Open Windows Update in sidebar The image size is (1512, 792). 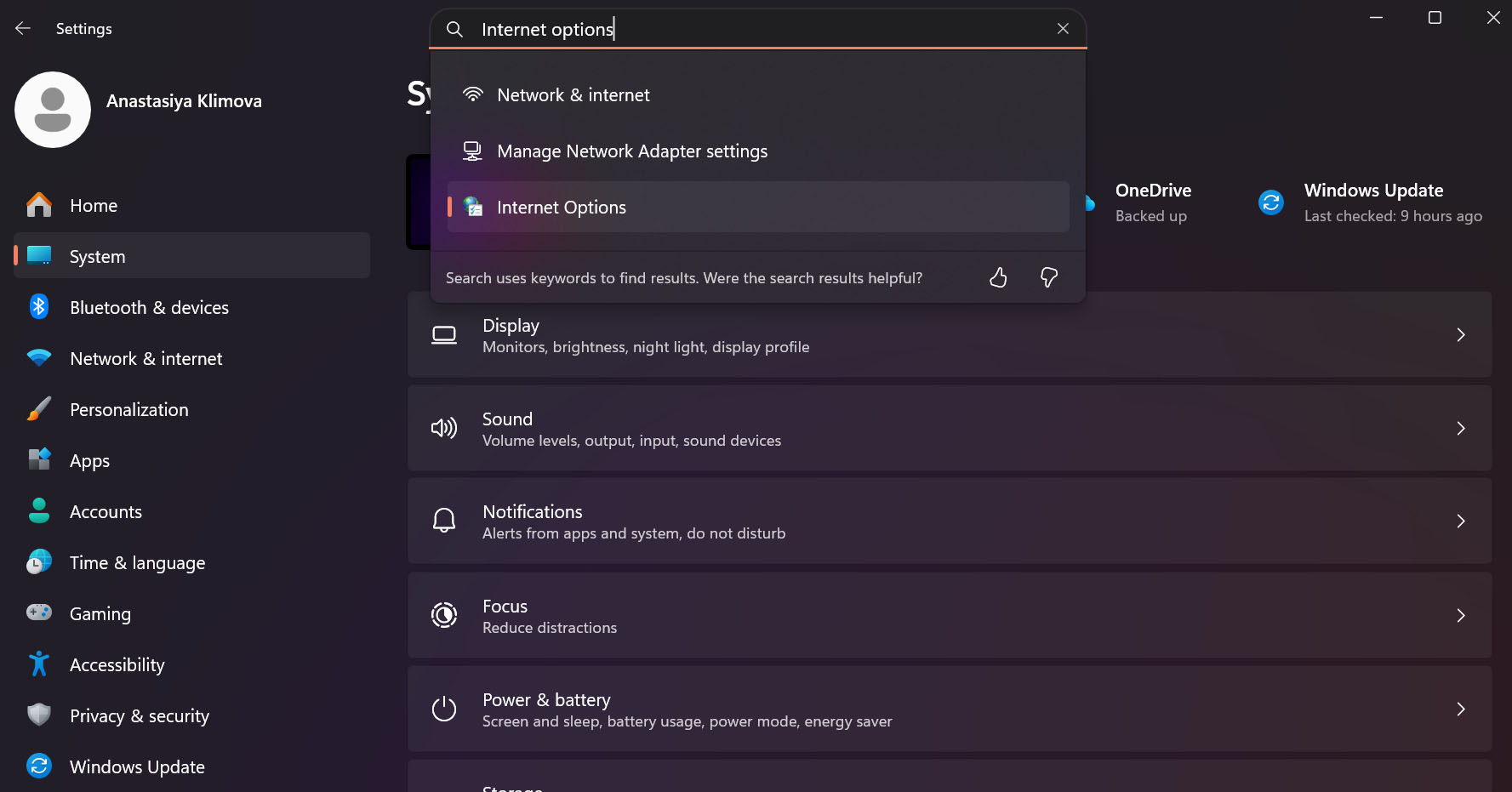tap(192, 766)
